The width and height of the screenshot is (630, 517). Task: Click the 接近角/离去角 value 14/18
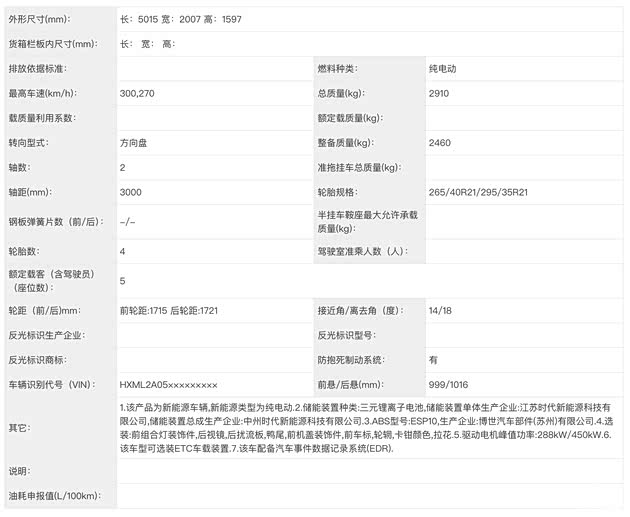coord(440,311)
